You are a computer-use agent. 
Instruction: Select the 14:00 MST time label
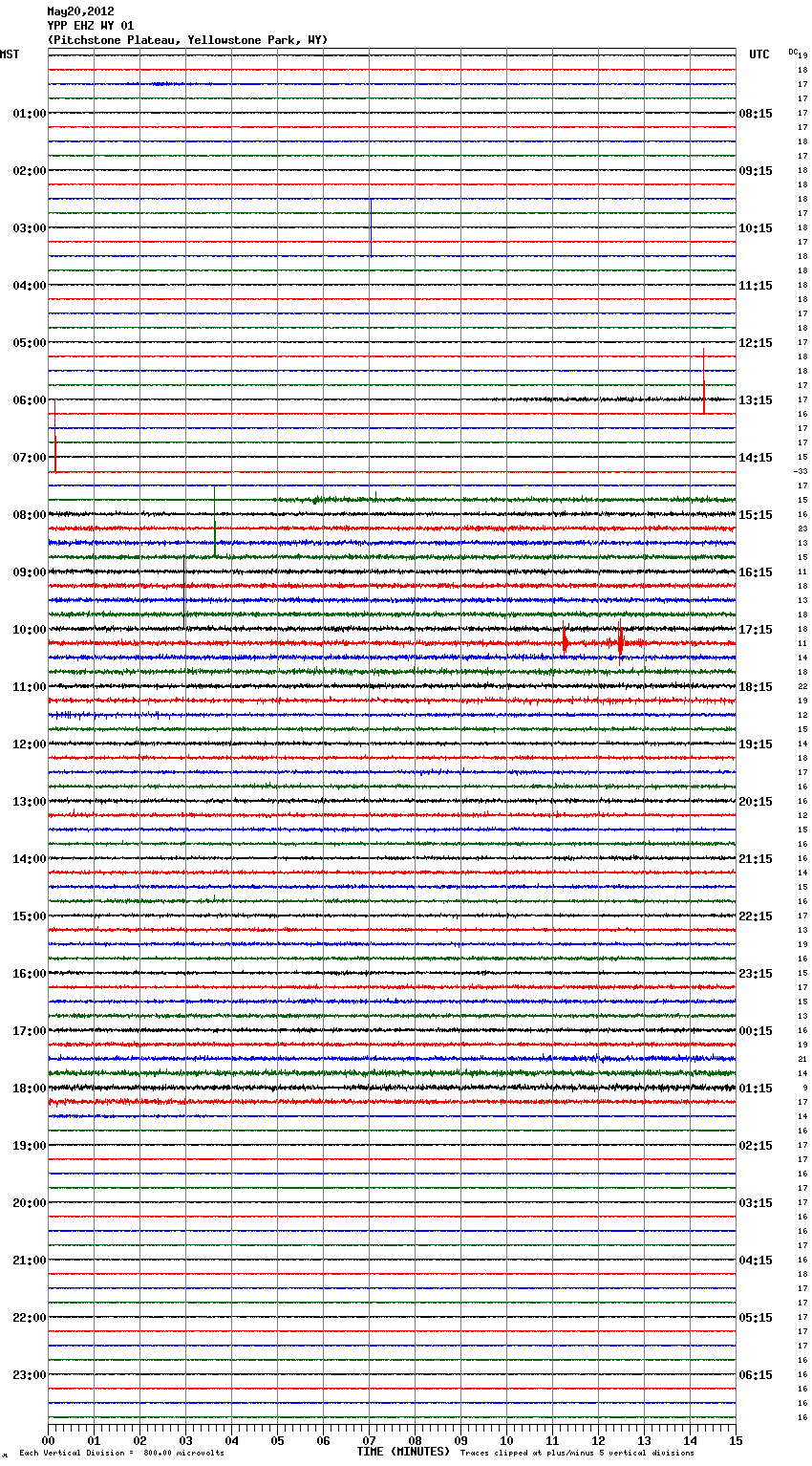[x=30, y=859]
